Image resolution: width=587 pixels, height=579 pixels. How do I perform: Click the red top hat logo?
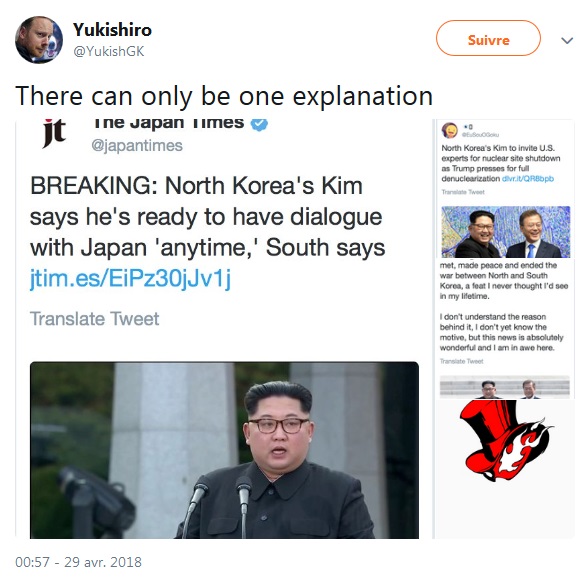click(506, 440)
